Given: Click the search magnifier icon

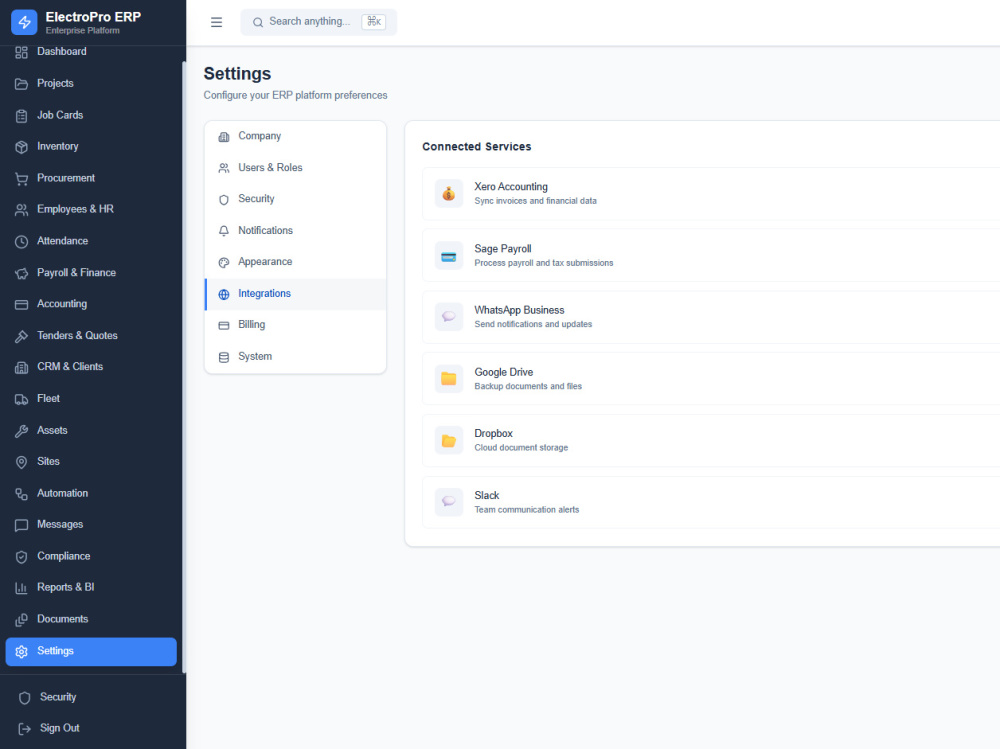Looking at the screenshot, I should click(258, 22).
